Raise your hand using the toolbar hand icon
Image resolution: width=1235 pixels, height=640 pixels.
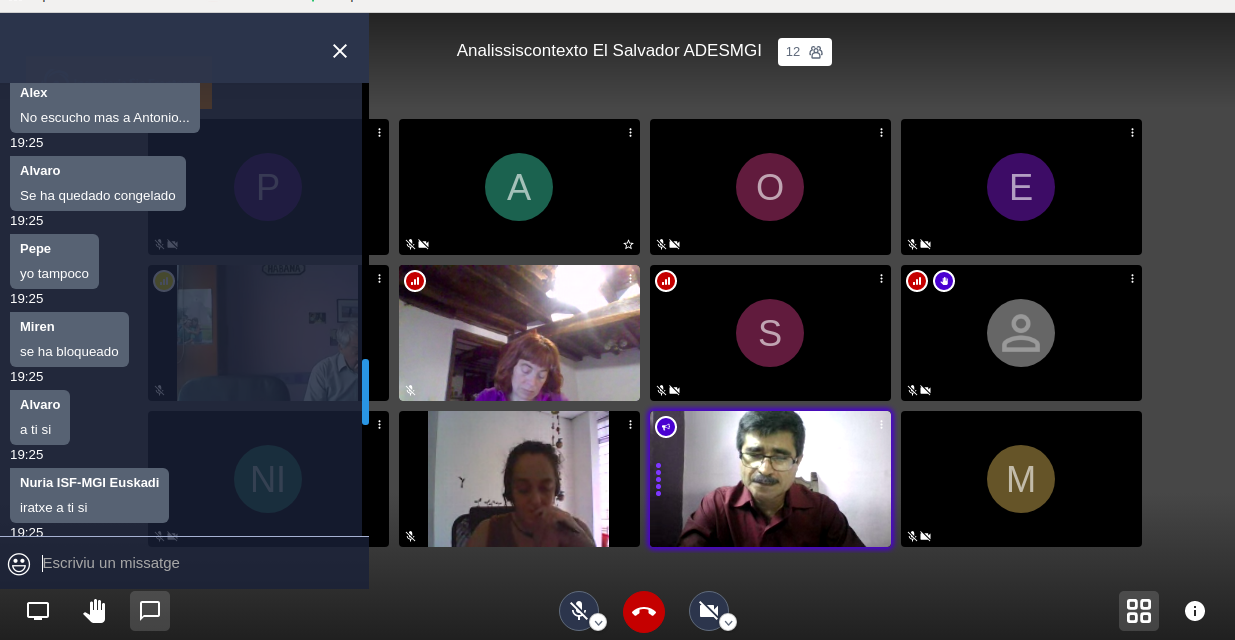click(94, 611)
